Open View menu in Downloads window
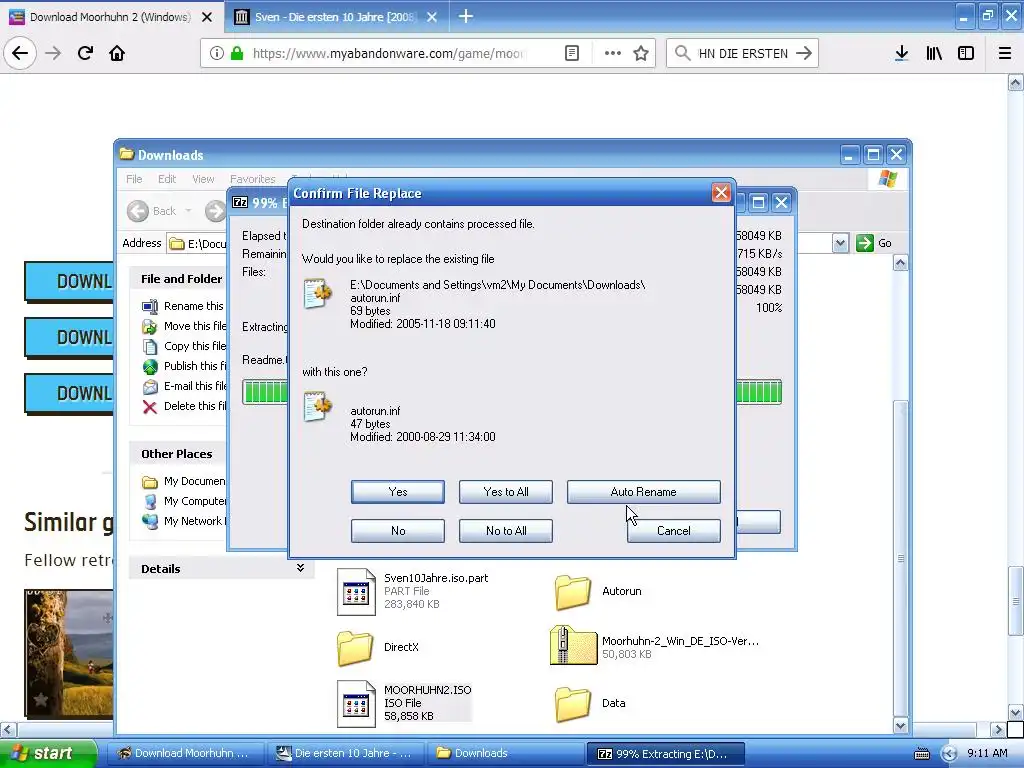 tap(203, 179)
